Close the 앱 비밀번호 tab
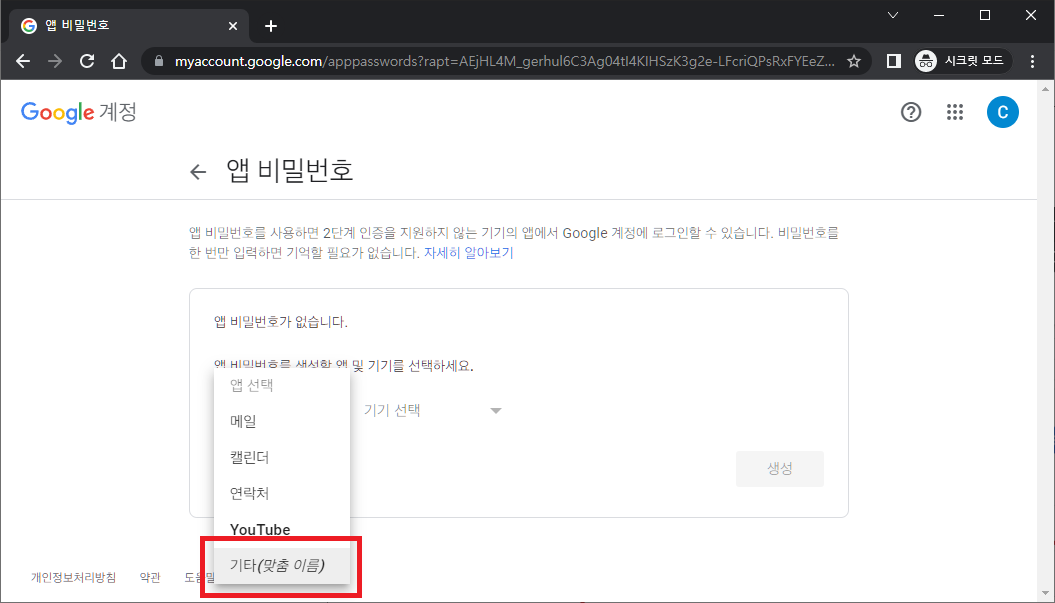The height and width of the screenshot is (603, 1055). 233,26
